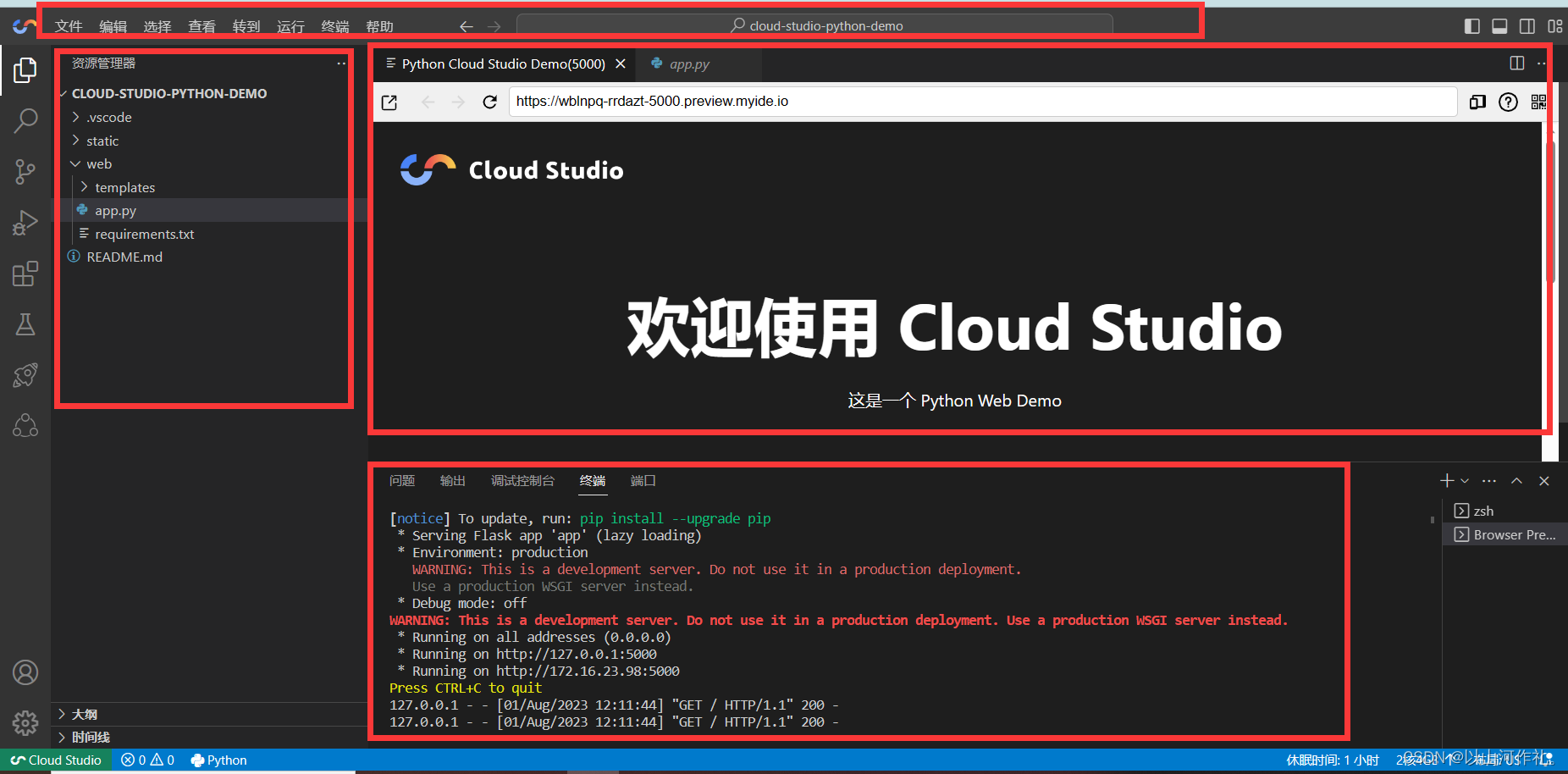Open preview help question mark
Image resolution: width=1568 pixels, height=774 pixels.
pos(1508,102)
